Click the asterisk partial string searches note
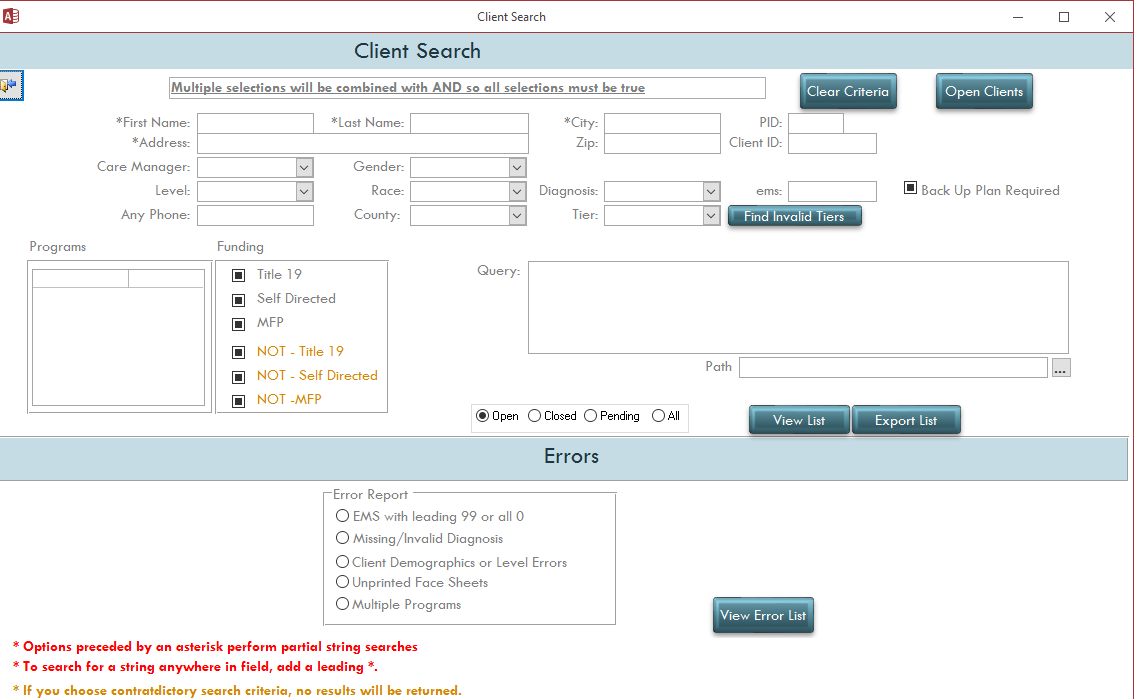 coord(216,647)
